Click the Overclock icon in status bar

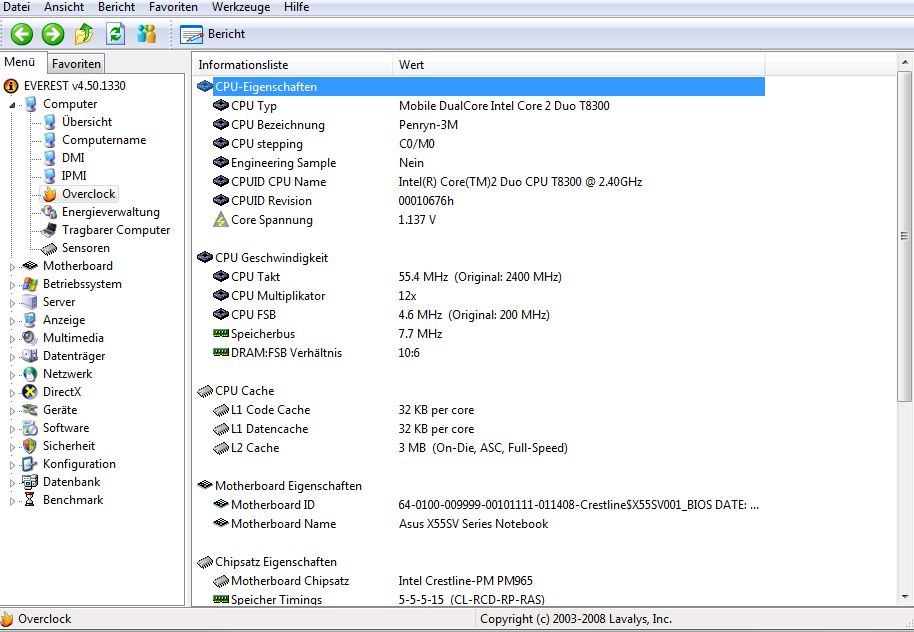(x=7, y=619)
